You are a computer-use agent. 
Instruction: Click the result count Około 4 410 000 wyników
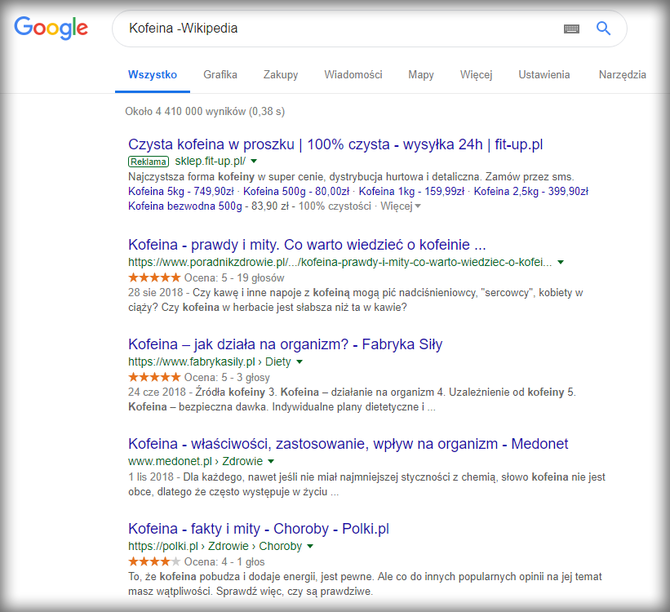tap(205, 112)
